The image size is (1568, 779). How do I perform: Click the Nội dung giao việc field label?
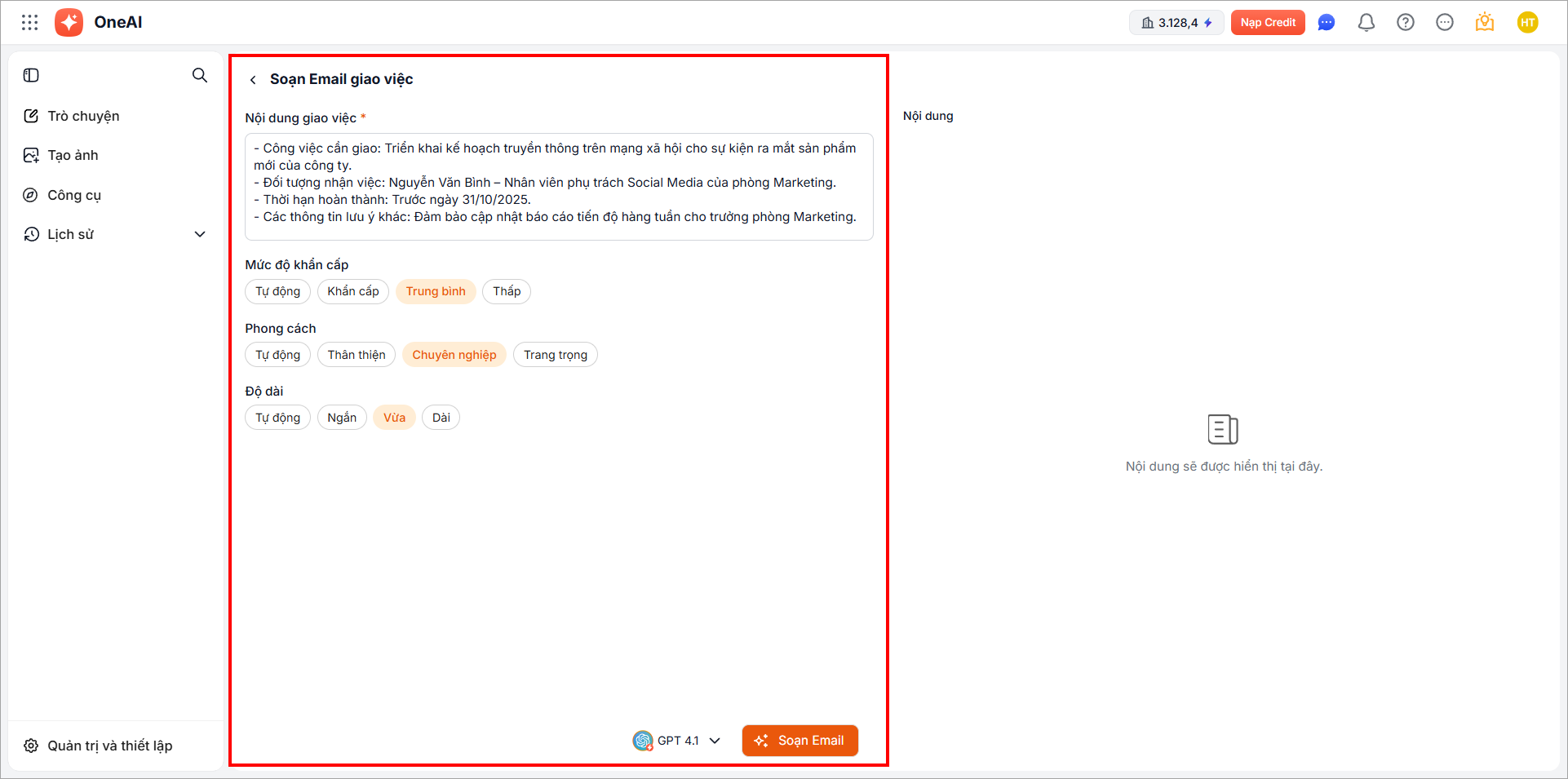301,118
